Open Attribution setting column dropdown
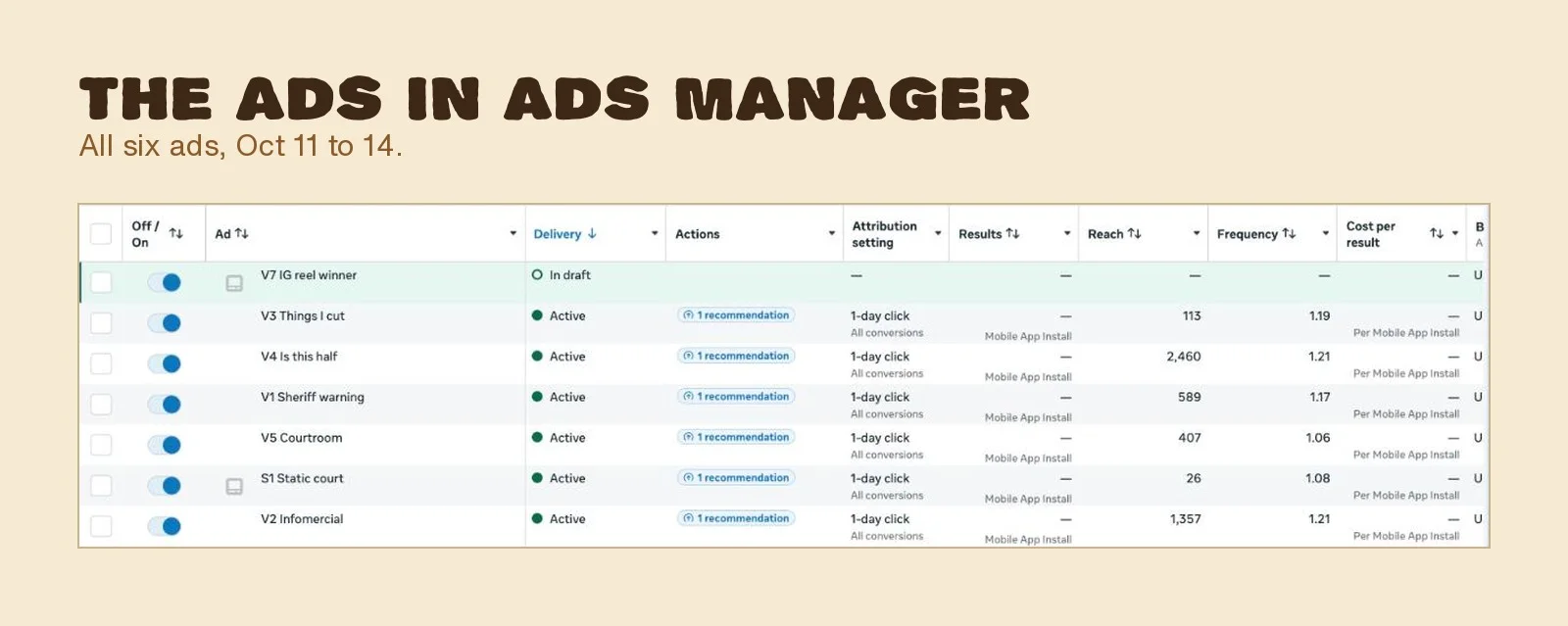The width and height of the screenshot is (1568, 626). 938,233
